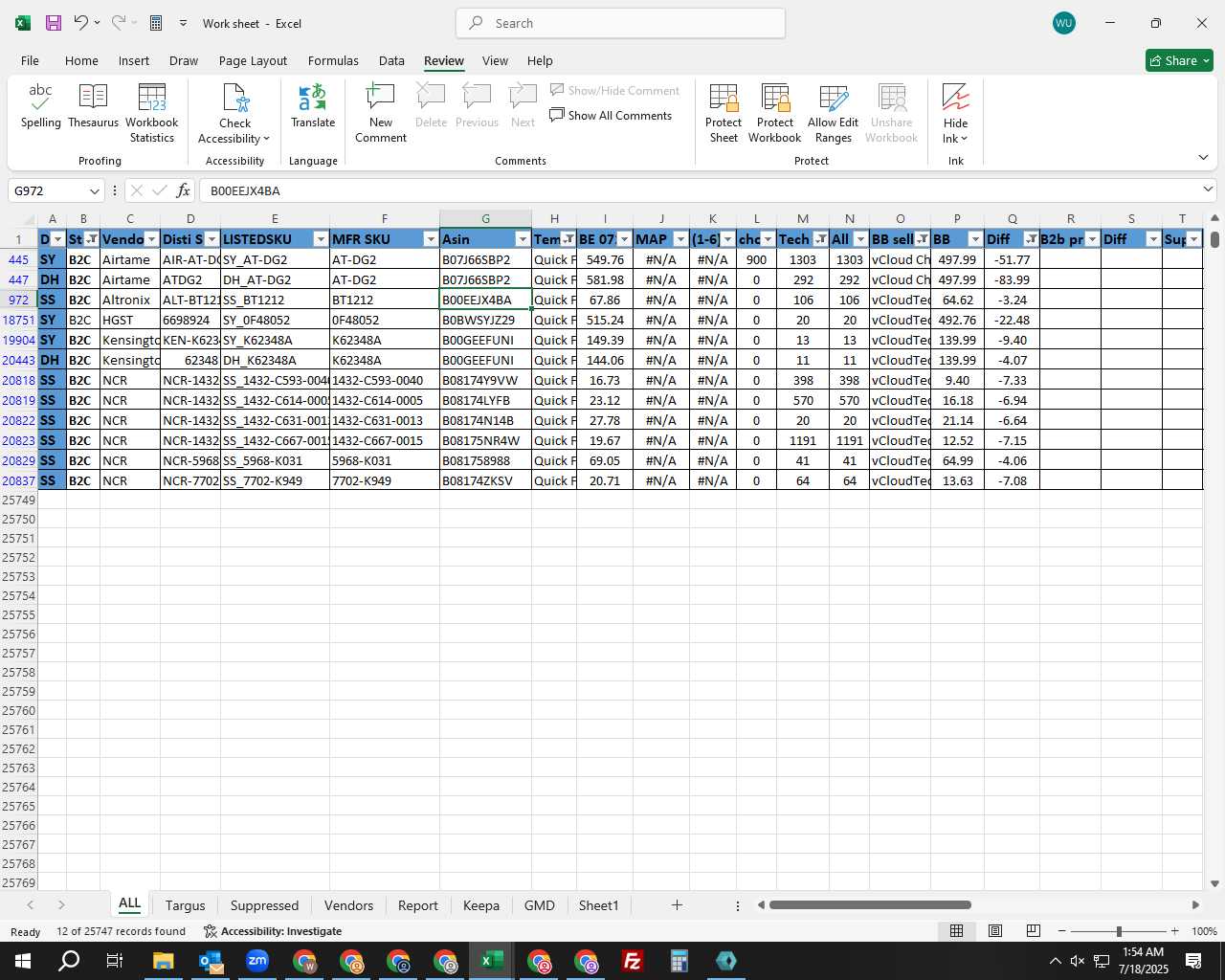Open Customize Quick Access Toolbar dropdown
This screenshot has height=980, width=1225.
click(x=183, y=23)
